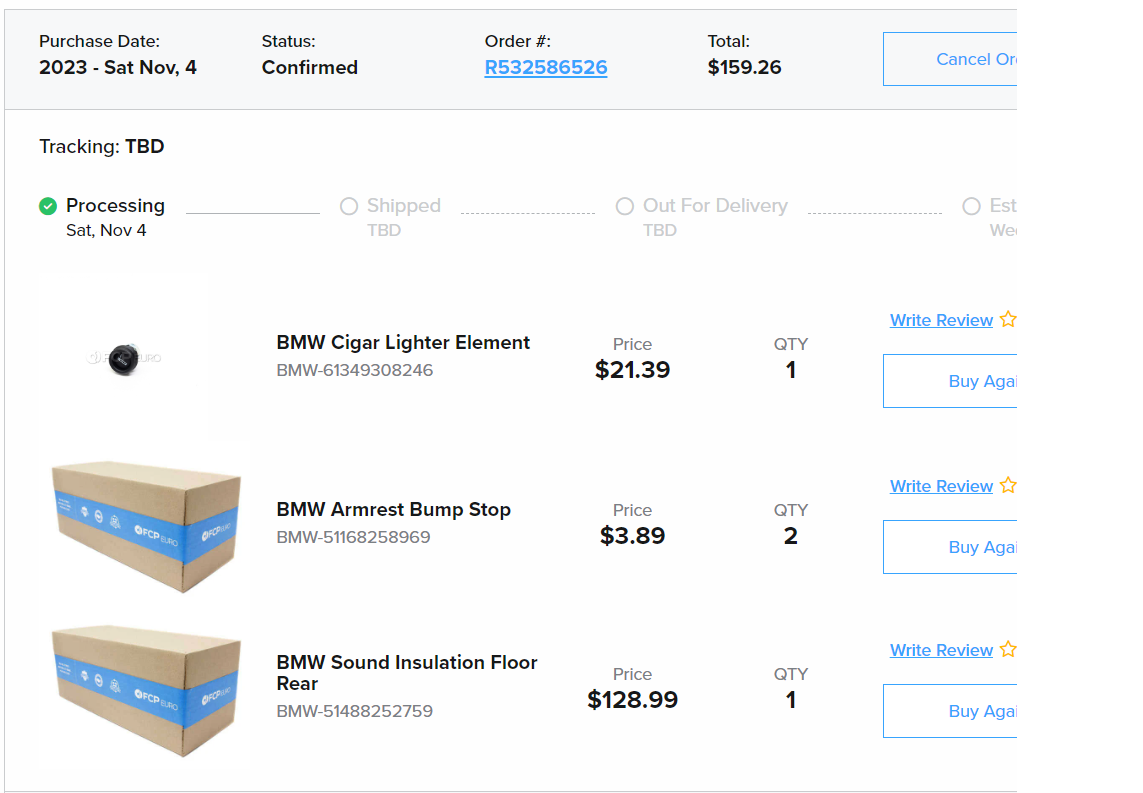Select the BMW Armrest Bump Stop title
Screen dimensions: 1143x793
coord(393,510)
